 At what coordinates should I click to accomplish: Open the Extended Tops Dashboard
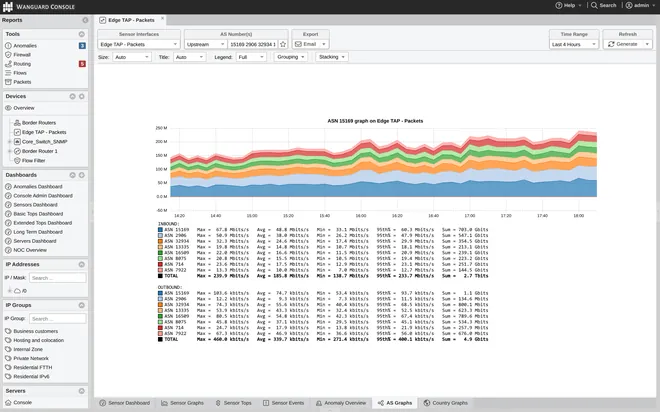coord(43,223)
